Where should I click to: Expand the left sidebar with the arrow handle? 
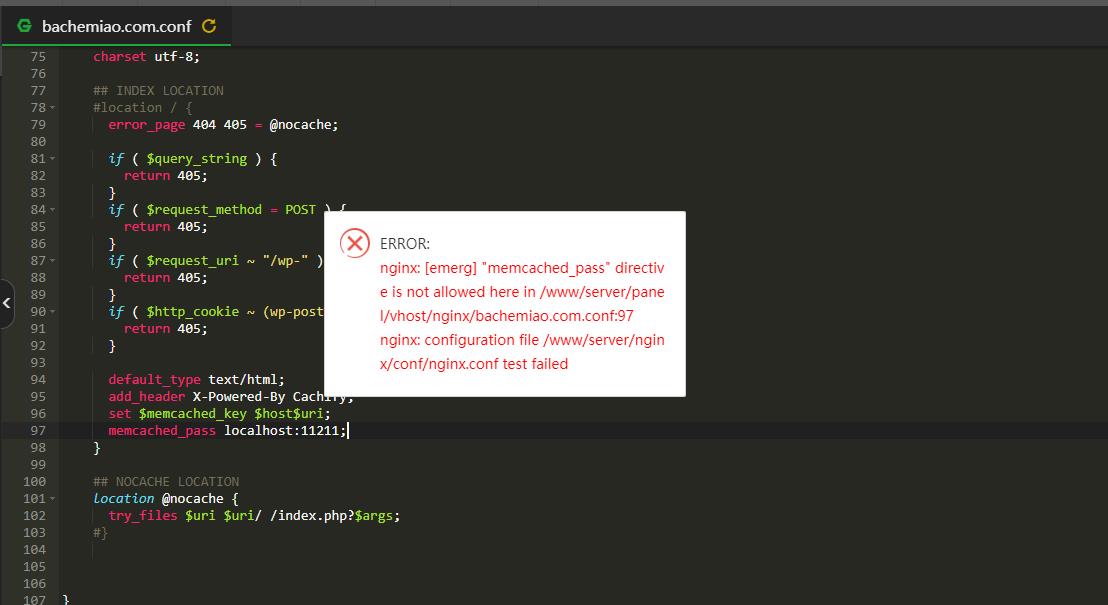tap(6, 303)
